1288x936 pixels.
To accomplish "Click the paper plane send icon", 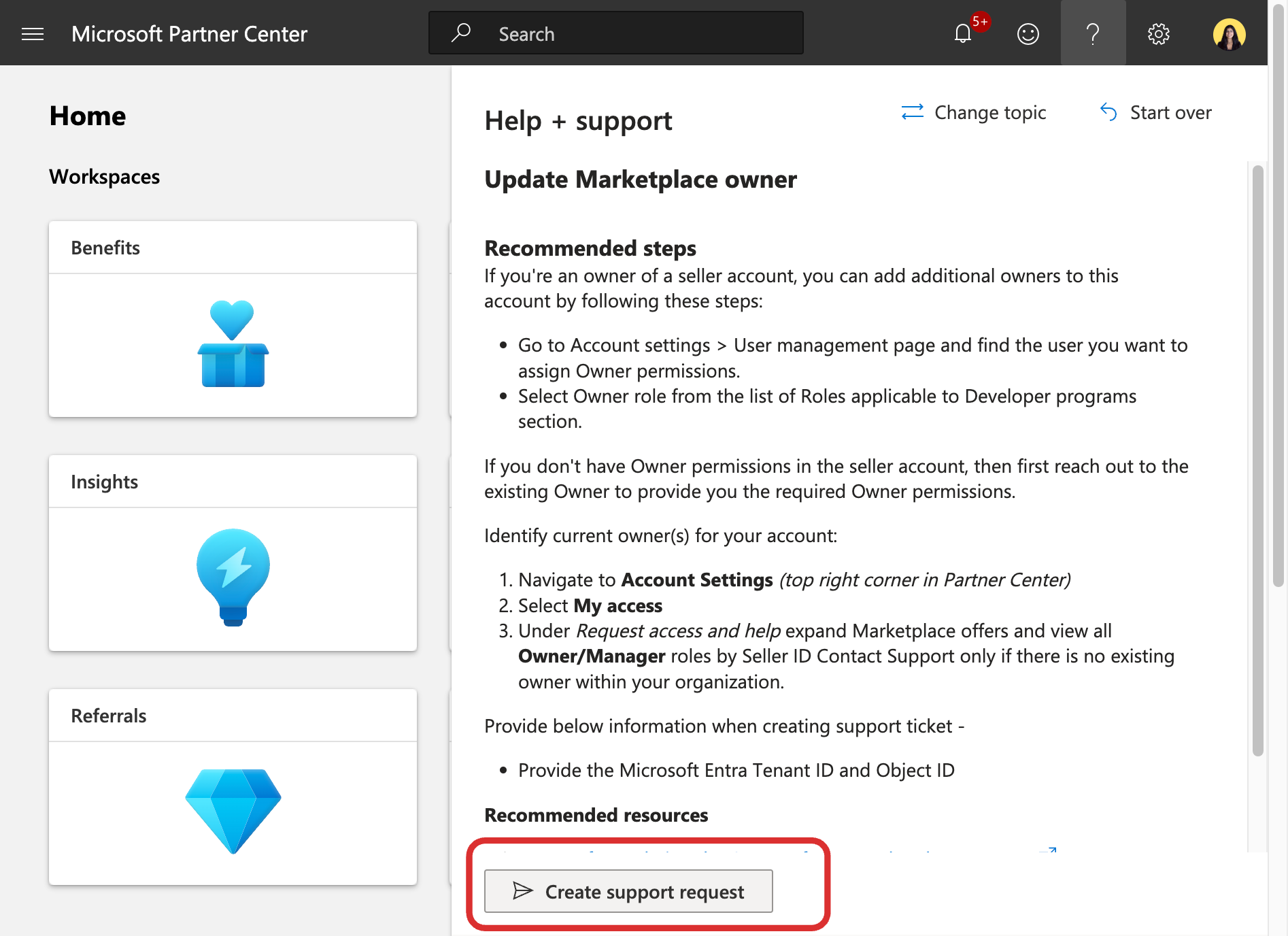I will (522, 891).
